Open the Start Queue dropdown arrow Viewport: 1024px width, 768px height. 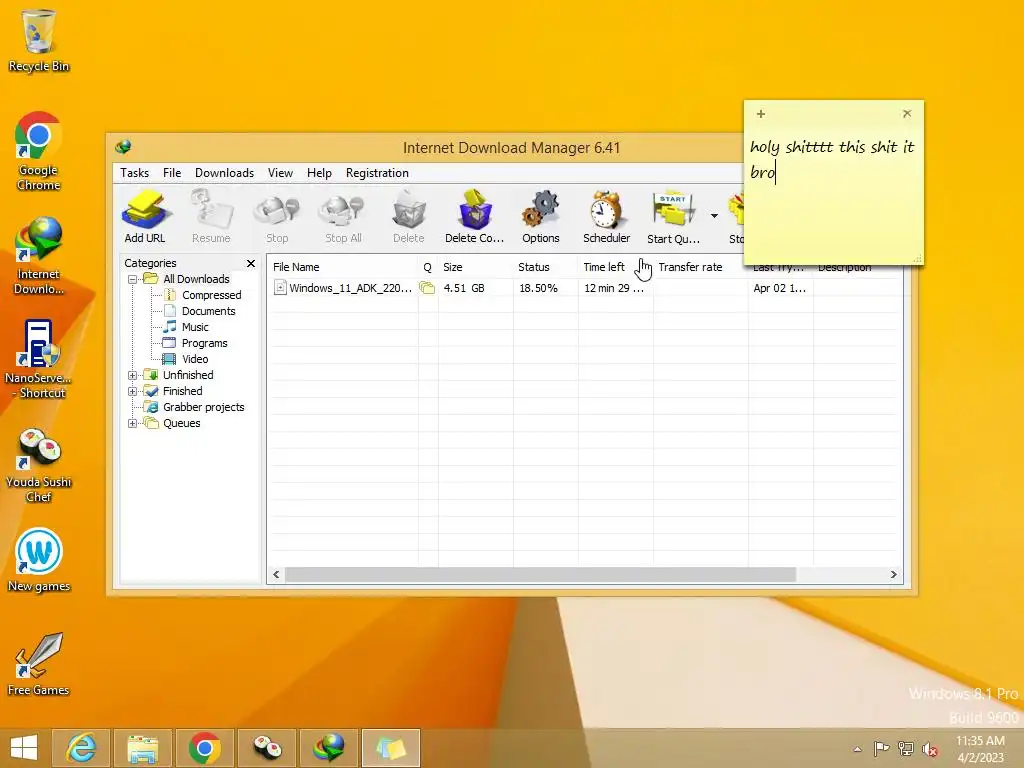[714, 216]
